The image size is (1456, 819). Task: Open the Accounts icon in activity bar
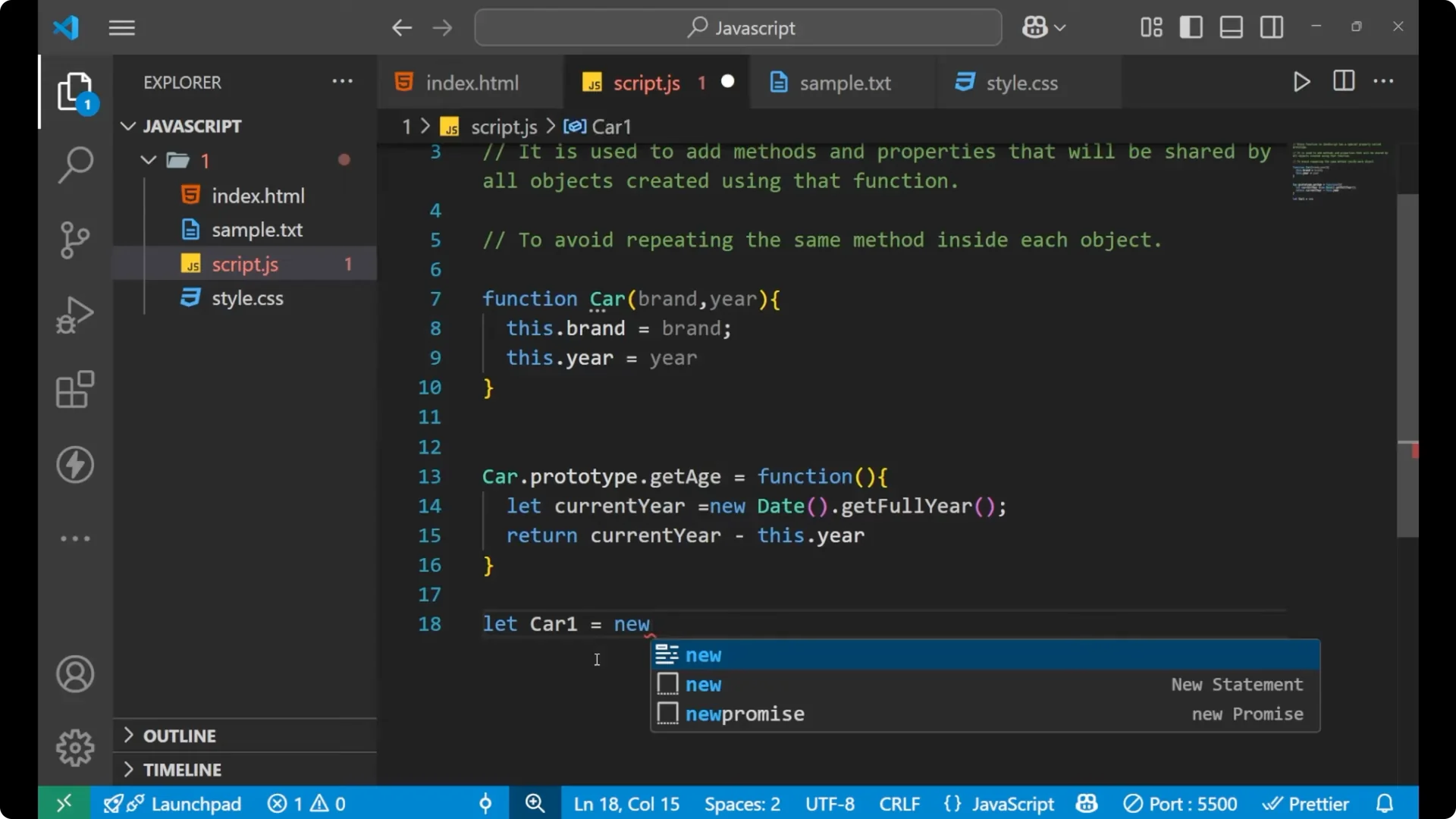tap(74, 674)
